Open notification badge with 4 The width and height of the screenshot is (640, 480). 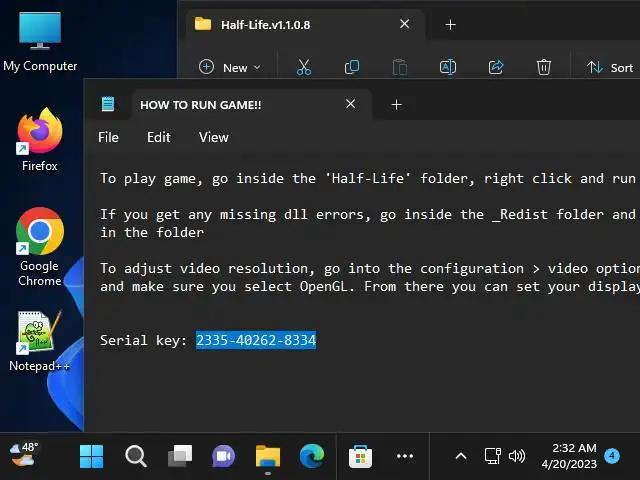[611, 456]
